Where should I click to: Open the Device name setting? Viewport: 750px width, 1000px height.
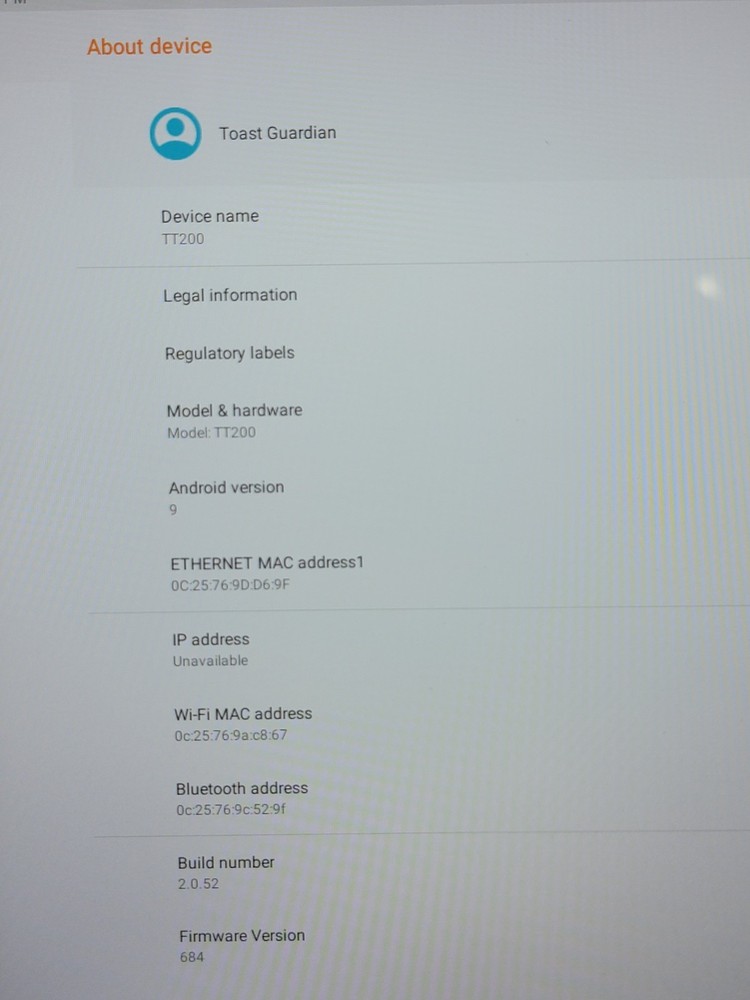click(x=209, y=216)
